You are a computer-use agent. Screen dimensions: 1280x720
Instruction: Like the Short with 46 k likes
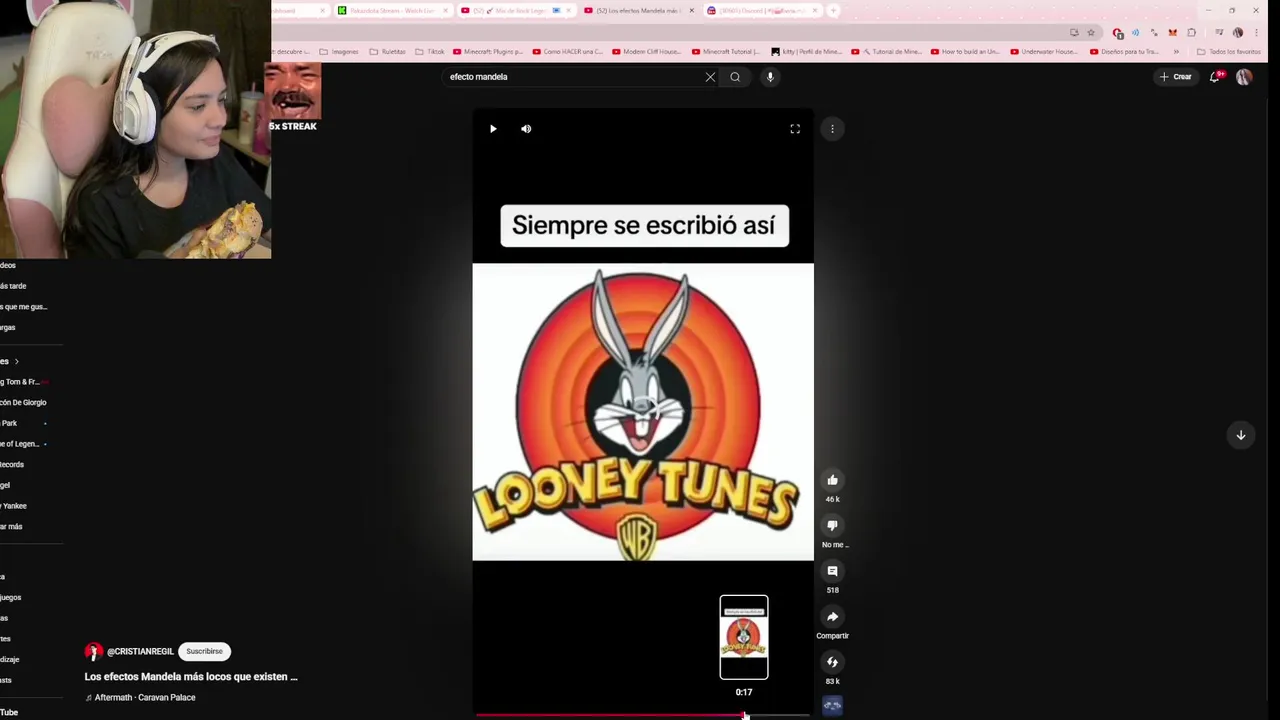pyautogui.click(x=832, y=480)
